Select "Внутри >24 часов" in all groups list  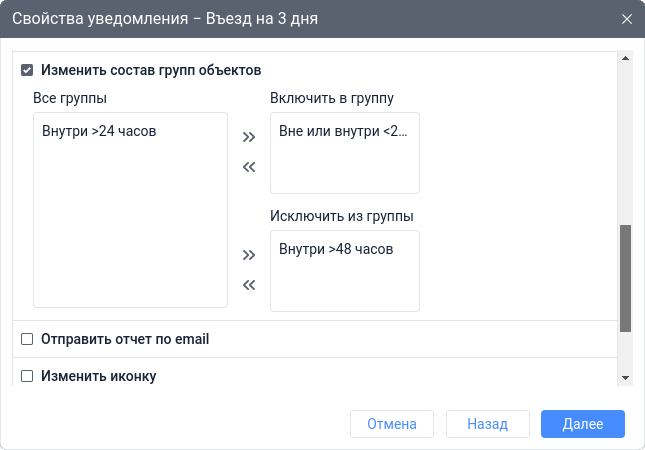pos(100,131)
